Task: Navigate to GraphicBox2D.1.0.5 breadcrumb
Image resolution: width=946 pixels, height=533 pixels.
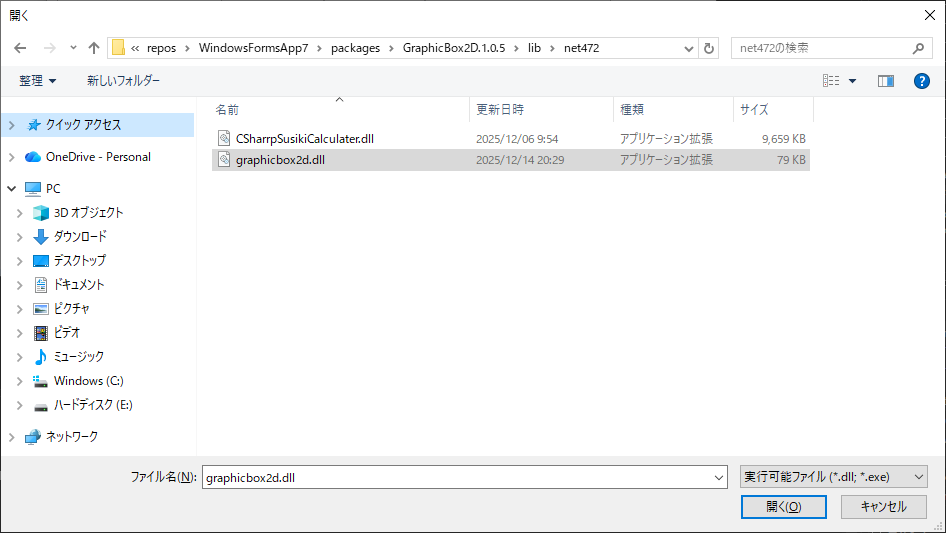Action: coord(454,48)
